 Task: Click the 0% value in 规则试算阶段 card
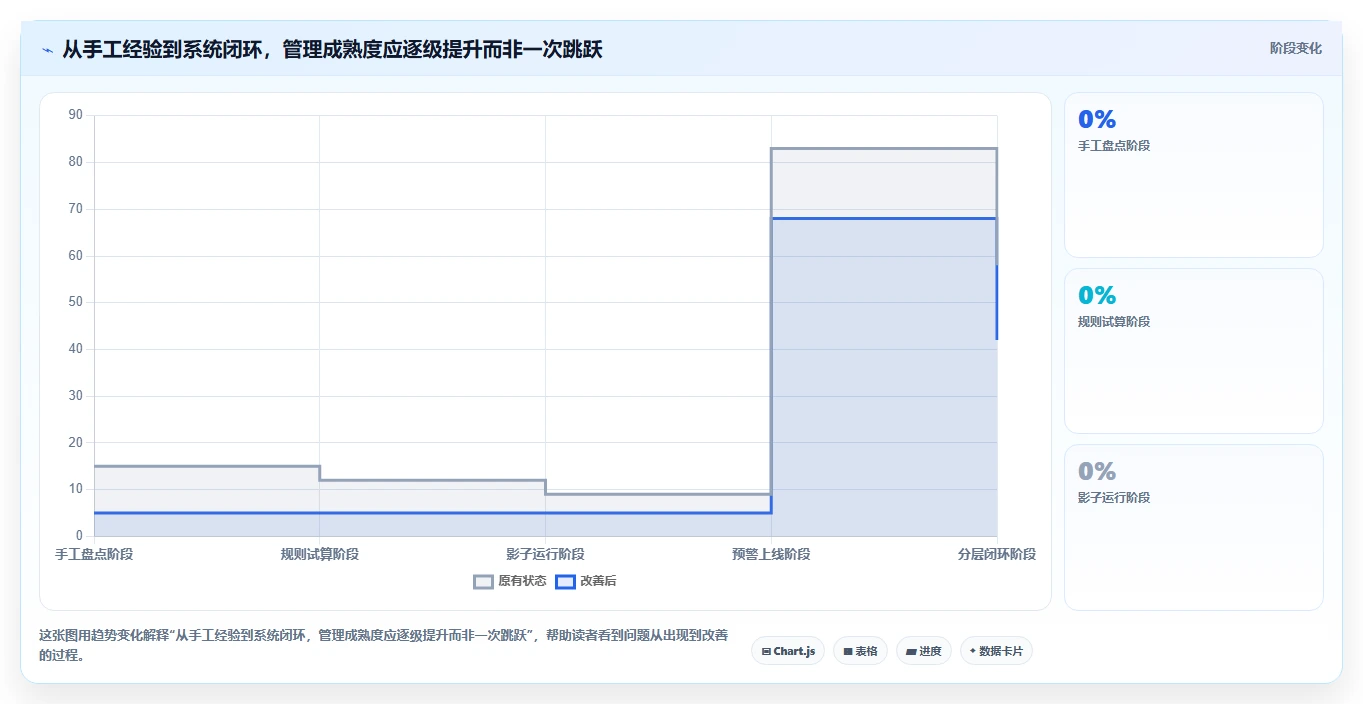[x=1097, y=295]
